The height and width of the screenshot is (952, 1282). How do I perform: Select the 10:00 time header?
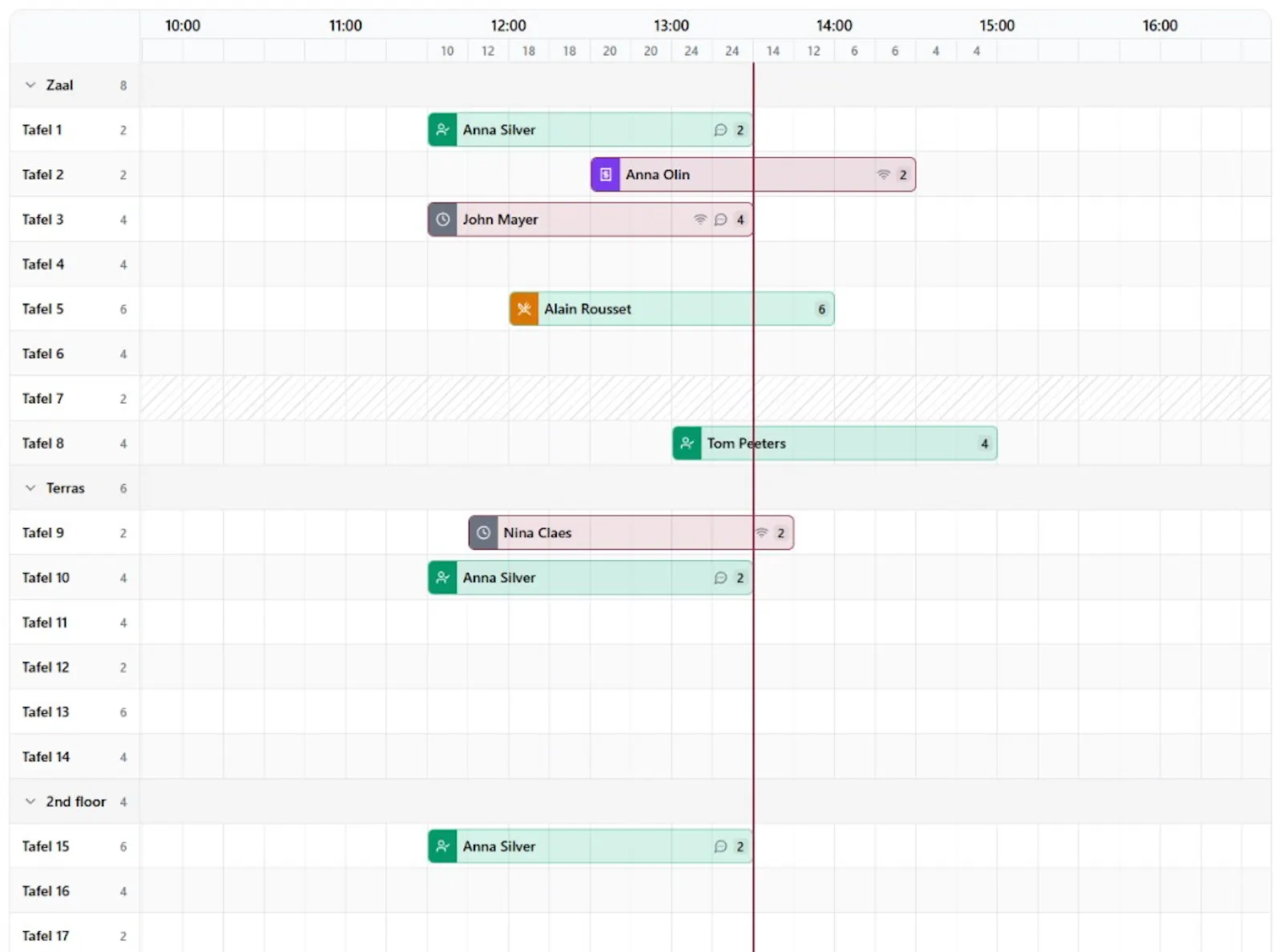[x=183, y=26]
